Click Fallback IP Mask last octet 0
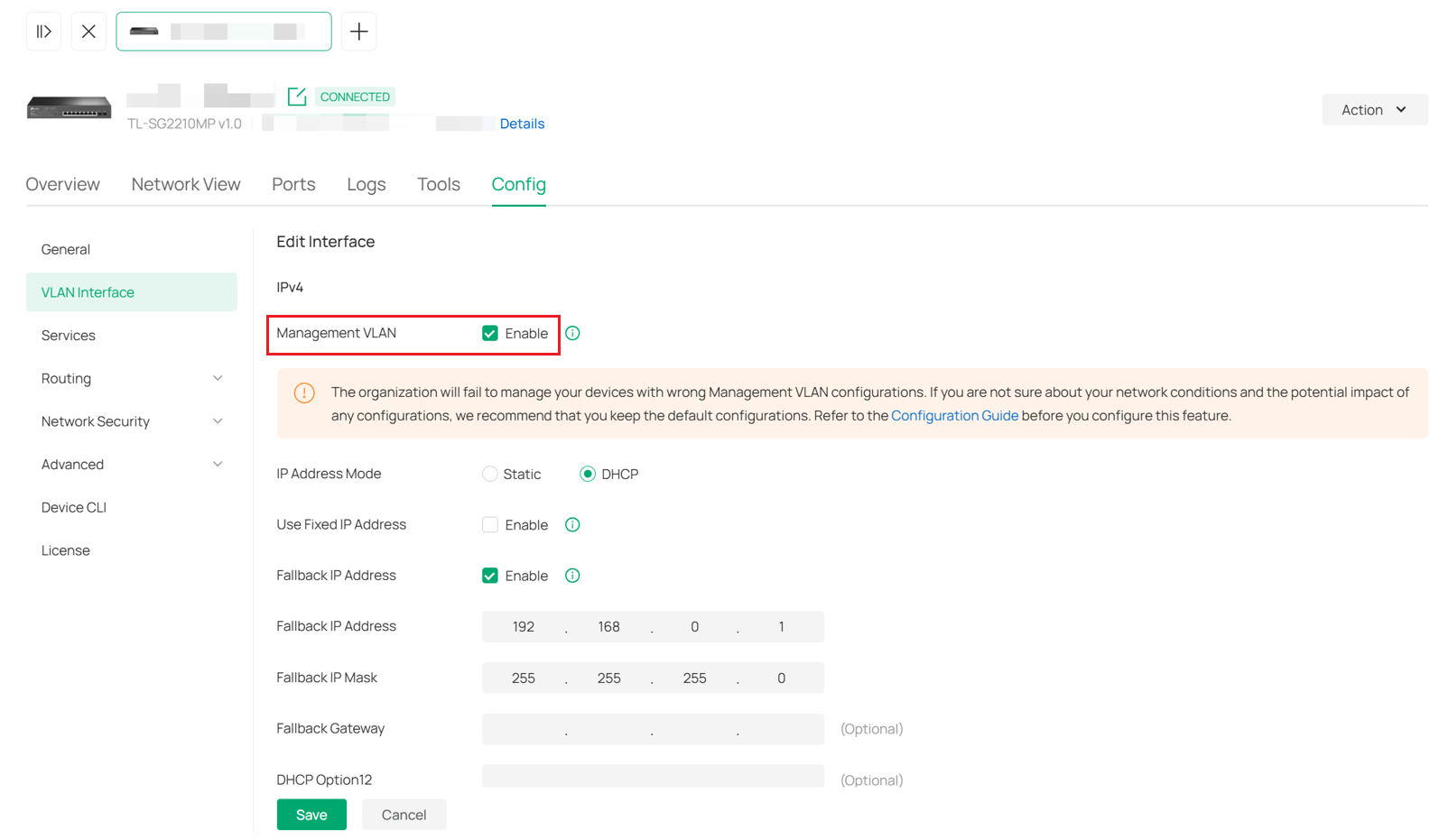The image size is (1439, 840). (x=782, y=678)
